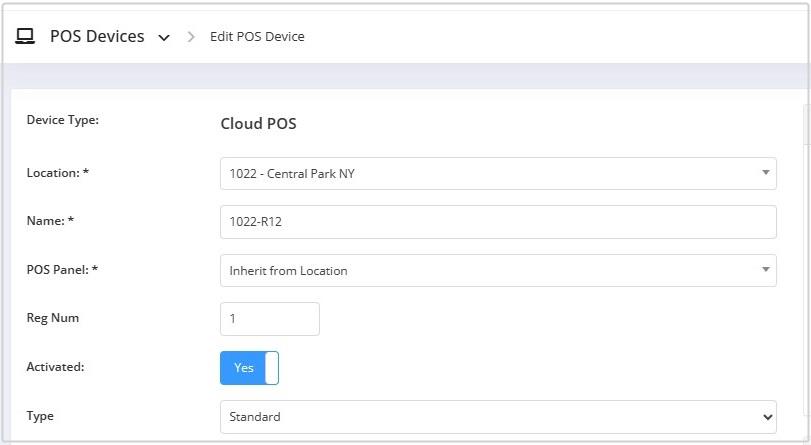This screenshot has width=811, height=445.
Task: Click the Reg Num input field
Action: tap(270, 319)
